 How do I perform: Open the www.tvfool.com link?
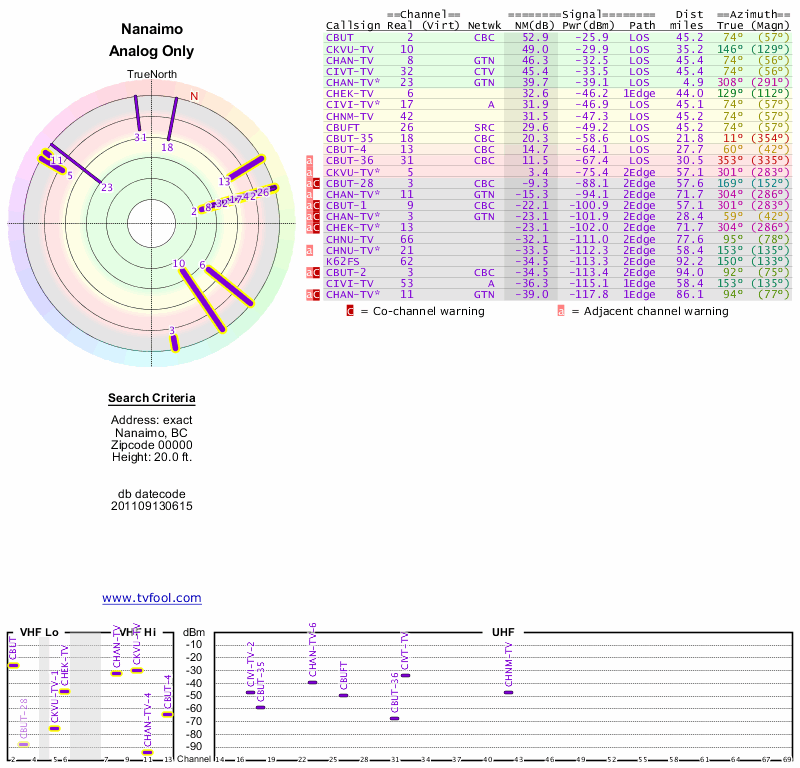[152, 598]
